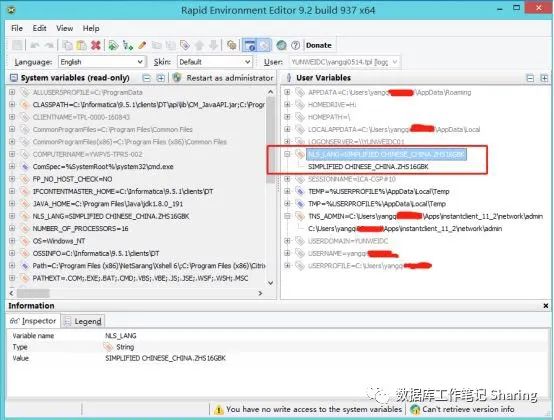
Task: Click the red Delete X toolbar icon
Action: (96, 45)
